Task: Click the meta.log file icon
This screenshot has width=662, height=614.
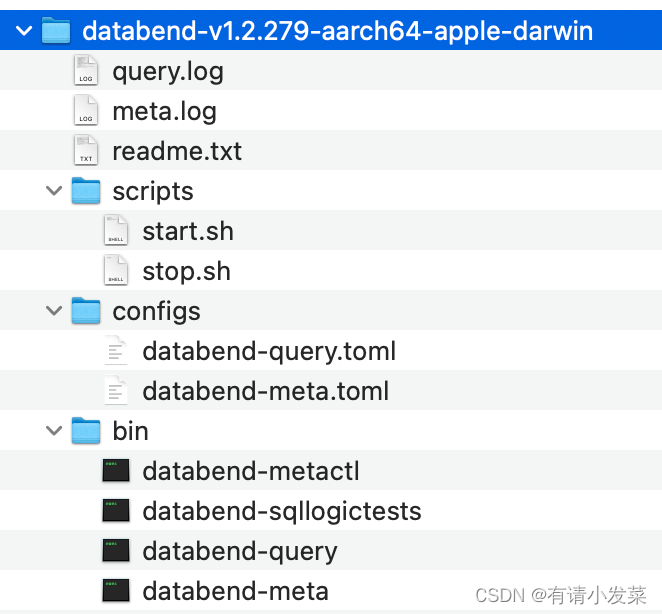Action: [x=86, y=111]
